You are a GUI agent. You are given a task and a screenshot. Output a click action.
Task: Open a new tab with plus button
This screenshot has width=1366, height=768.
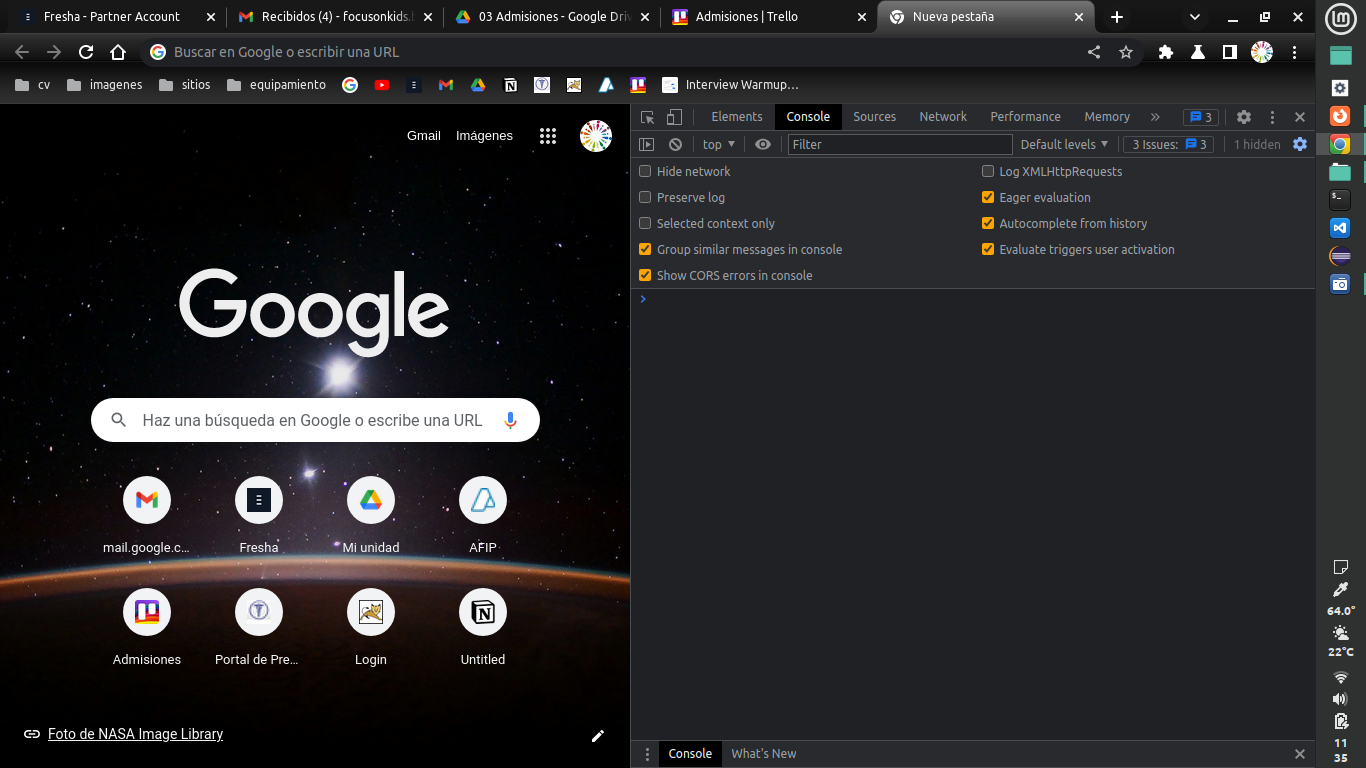click(1117, 17)
